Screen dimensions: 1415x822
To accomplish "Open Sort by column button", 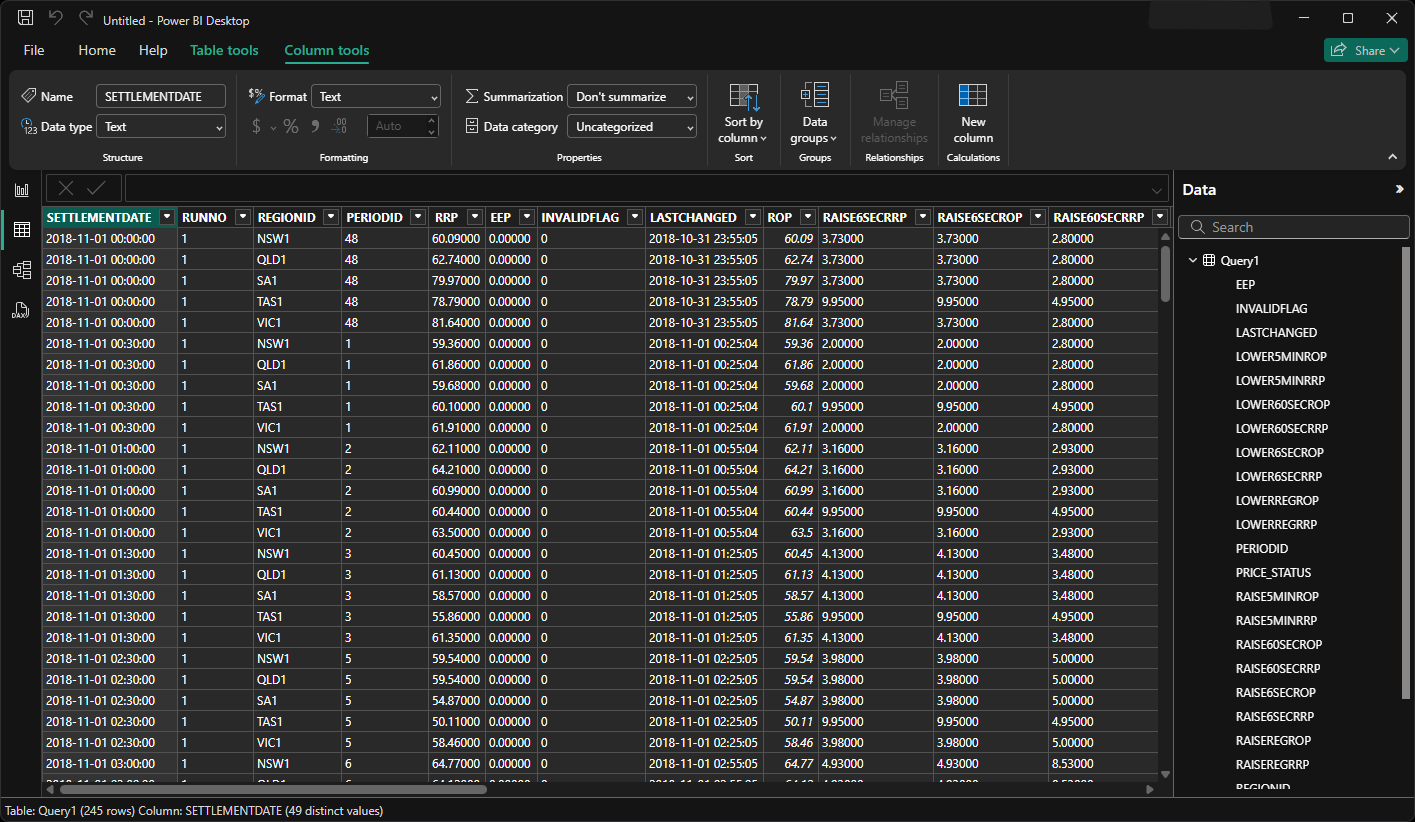I will pos(743,113).
